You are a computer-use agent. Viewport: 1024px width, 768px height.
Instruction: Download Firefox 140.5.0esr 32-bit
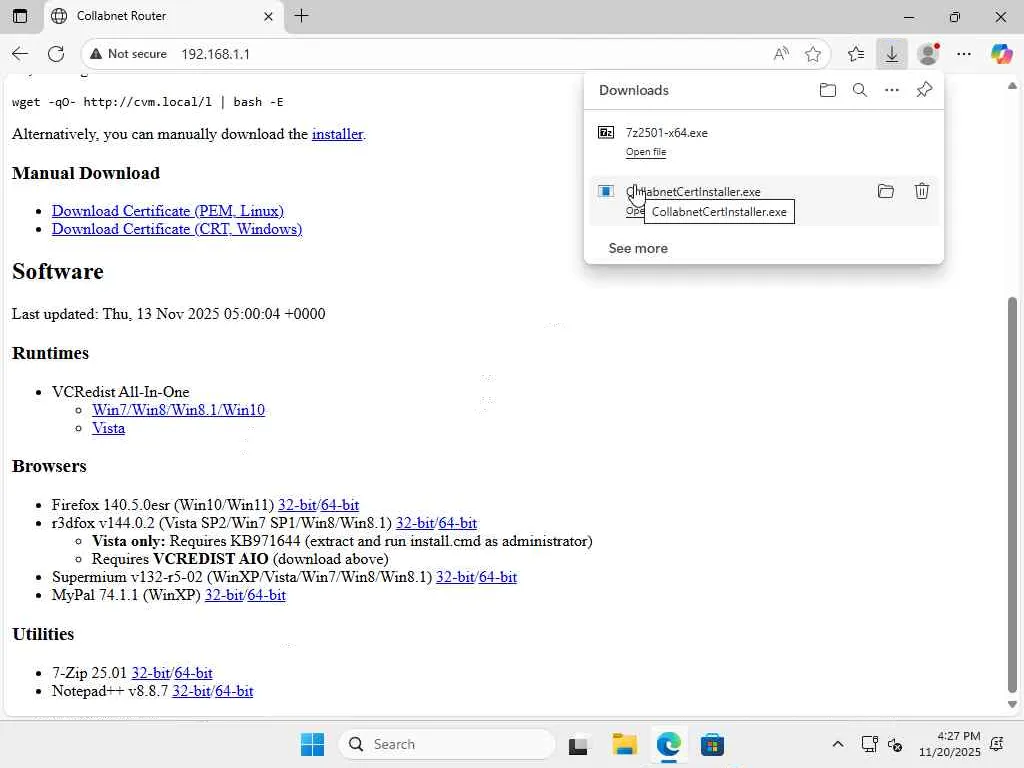(x=297, y=505)
